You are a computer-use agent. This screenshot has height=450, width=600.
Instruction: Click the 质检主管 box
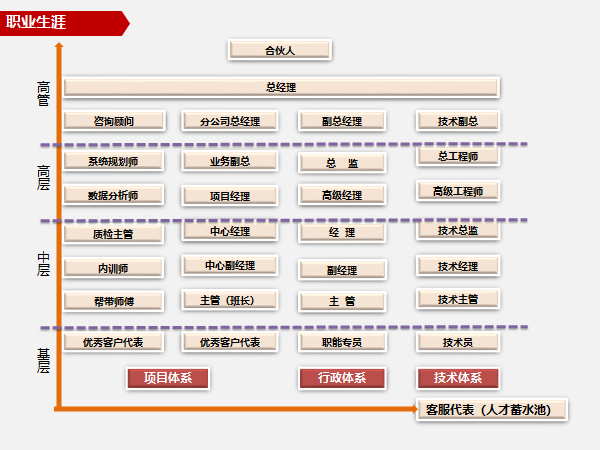[x=113, y=235]
